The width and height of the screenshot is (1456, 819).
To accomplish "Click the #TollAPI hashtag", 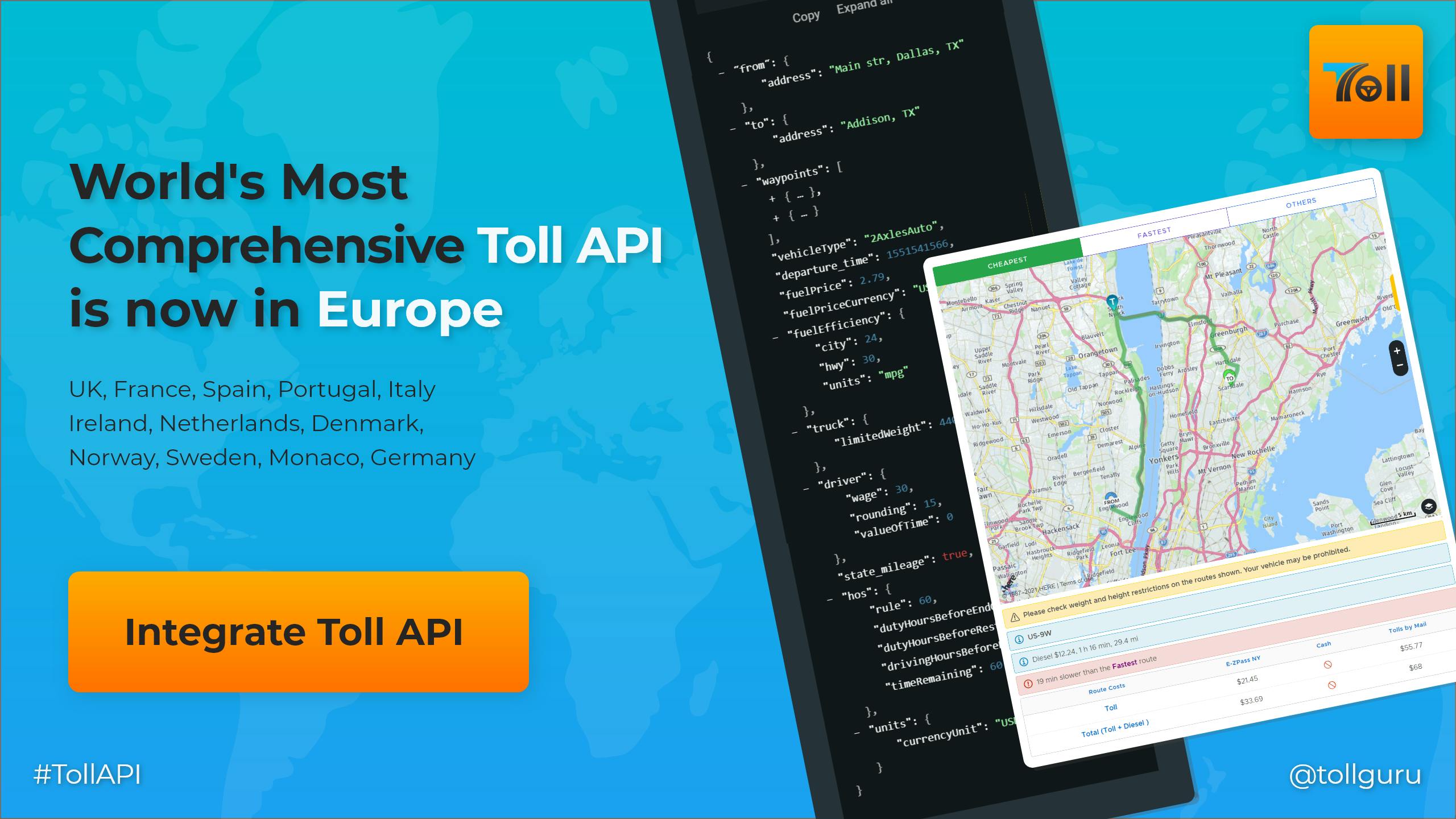I will (x=87, y=775).
